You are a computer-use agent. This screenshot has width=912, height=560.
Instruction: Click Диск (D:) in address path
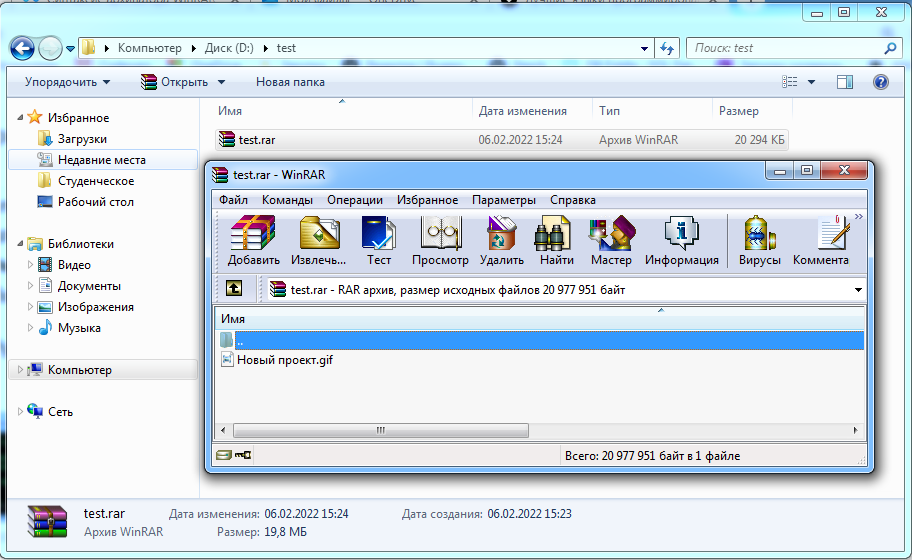click(x=229, y=48)
